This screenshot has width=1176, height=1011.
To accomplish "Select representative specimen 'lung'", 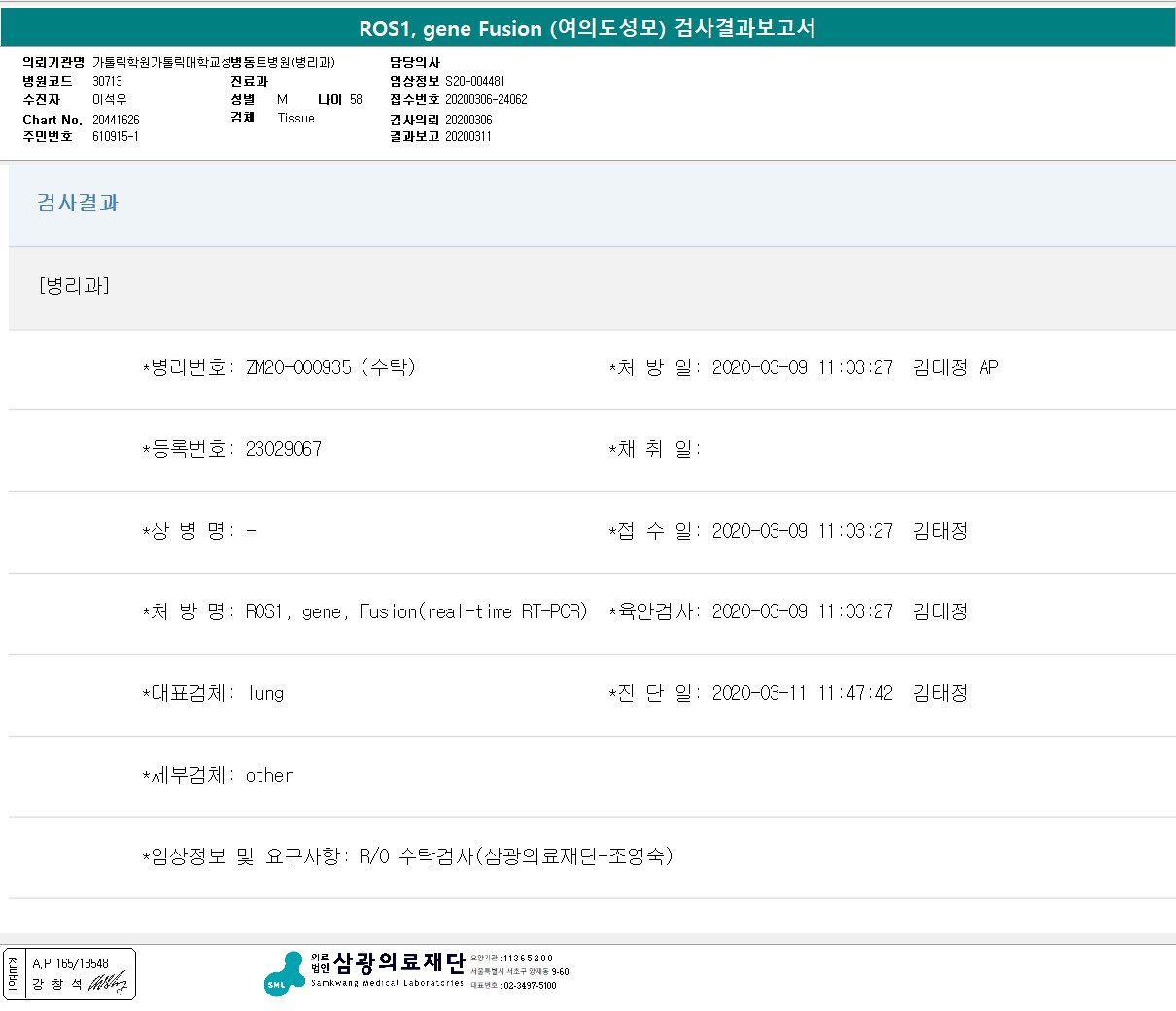I will click(266, 693).
